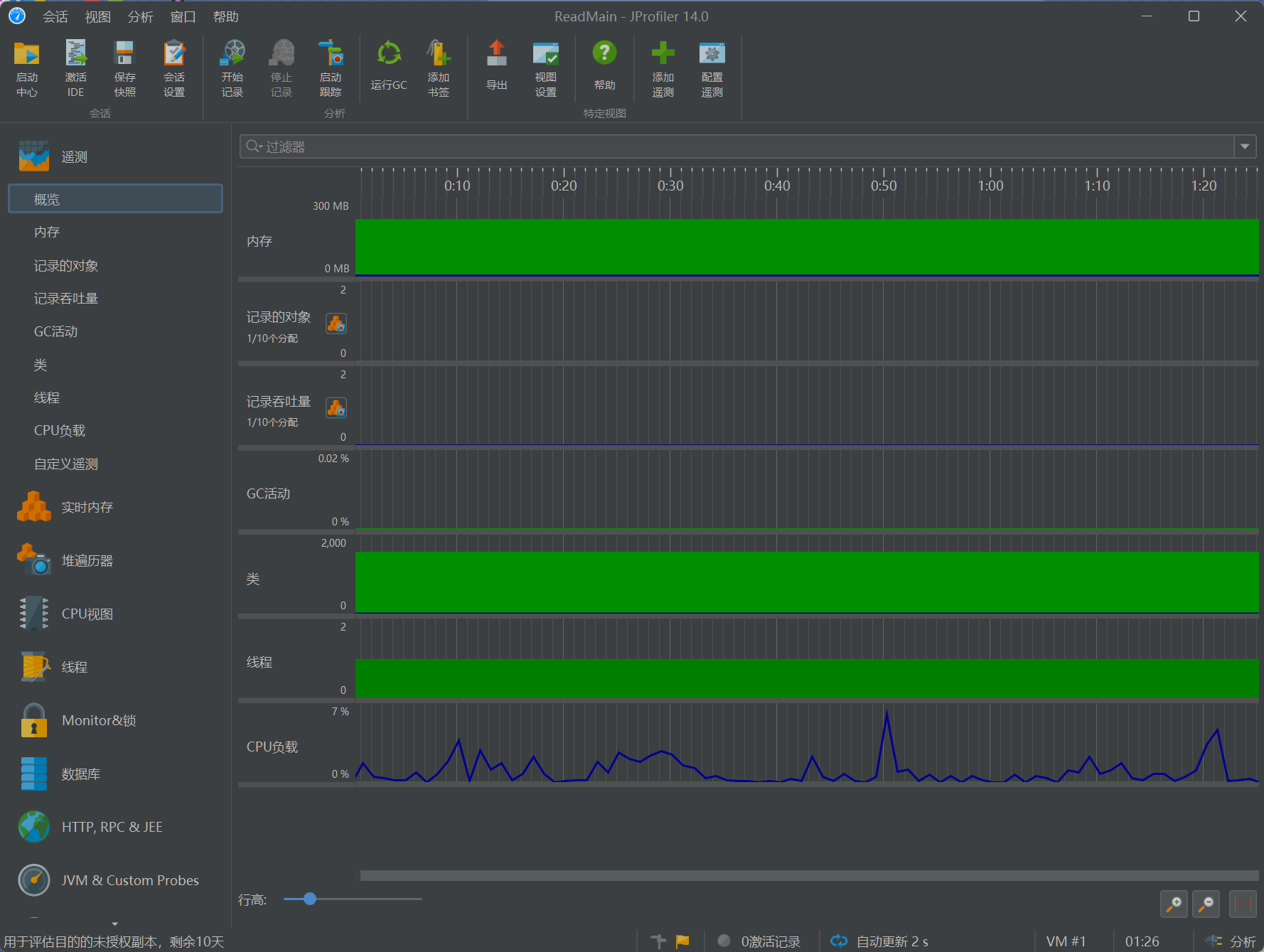Viewport: 1264px width, 952px height.
Task: Click the zoom in magnifier button
Action: tap(1173, 904)
